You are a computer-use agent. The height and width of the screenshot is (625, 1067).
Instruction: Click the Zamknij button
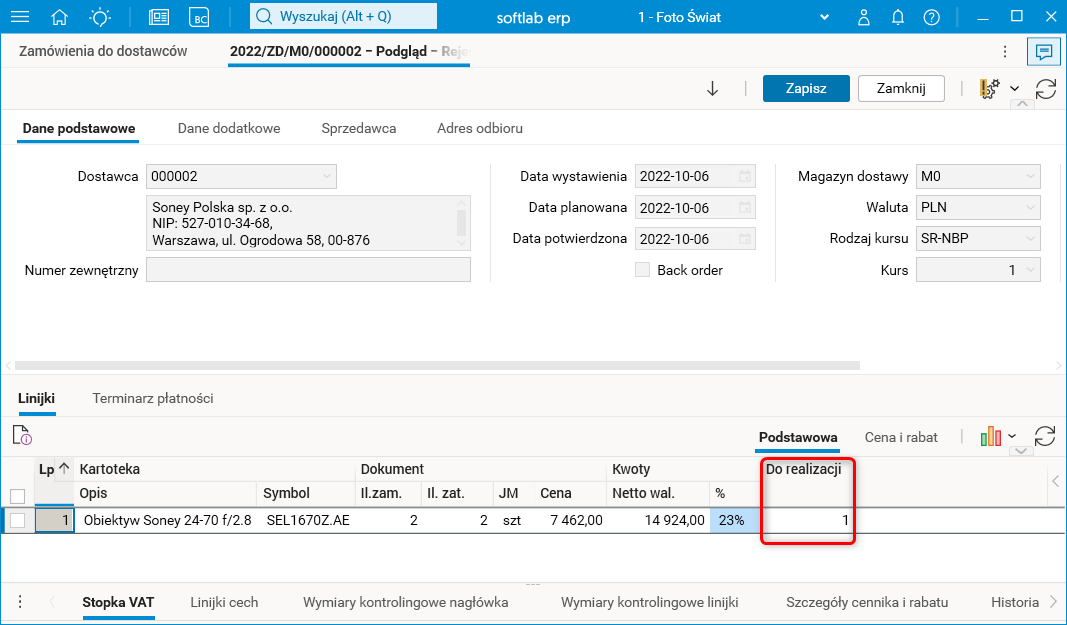click(x=901, y=88)
